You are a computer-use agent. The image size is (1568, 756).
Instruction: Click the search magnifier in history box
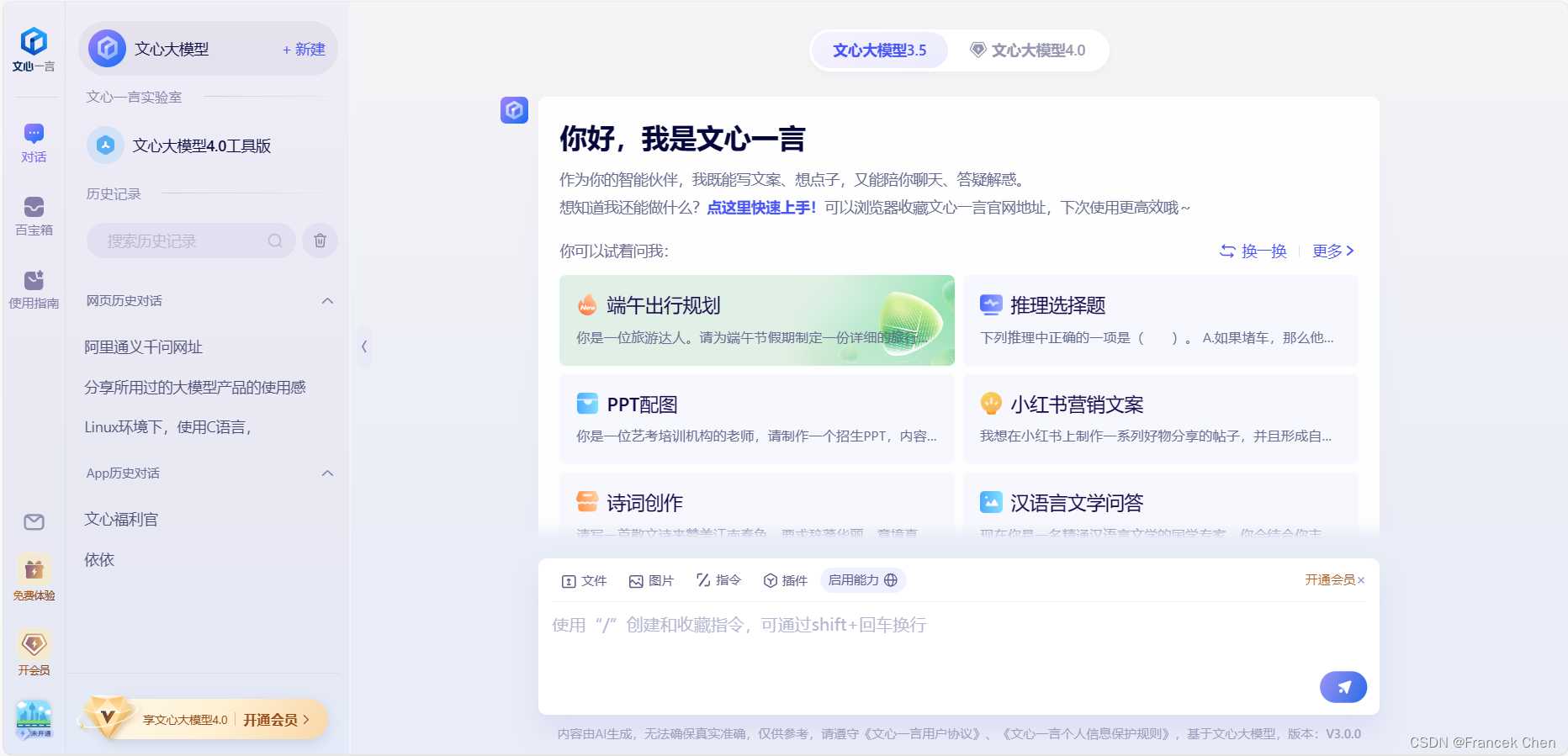click(x=275, y=241)
